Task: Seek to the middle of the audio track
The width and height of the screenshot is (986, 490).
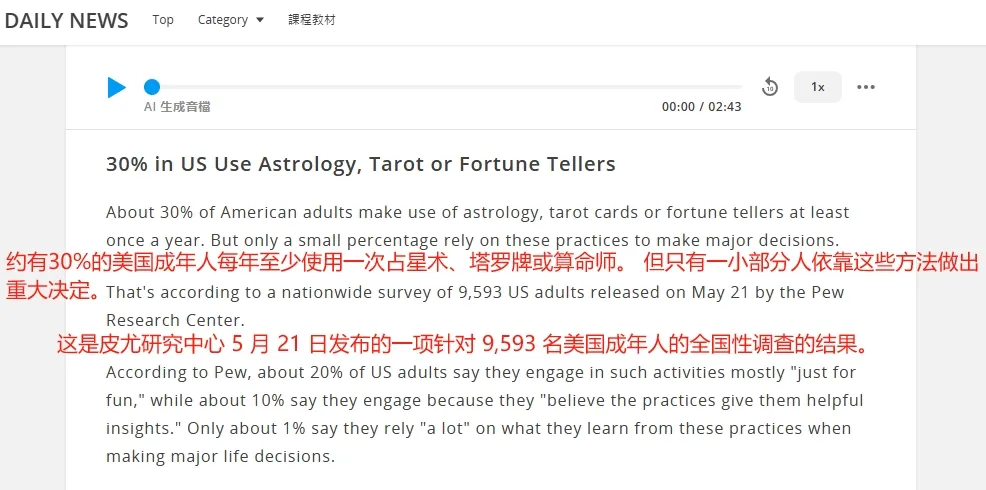Action: [447, 87]
